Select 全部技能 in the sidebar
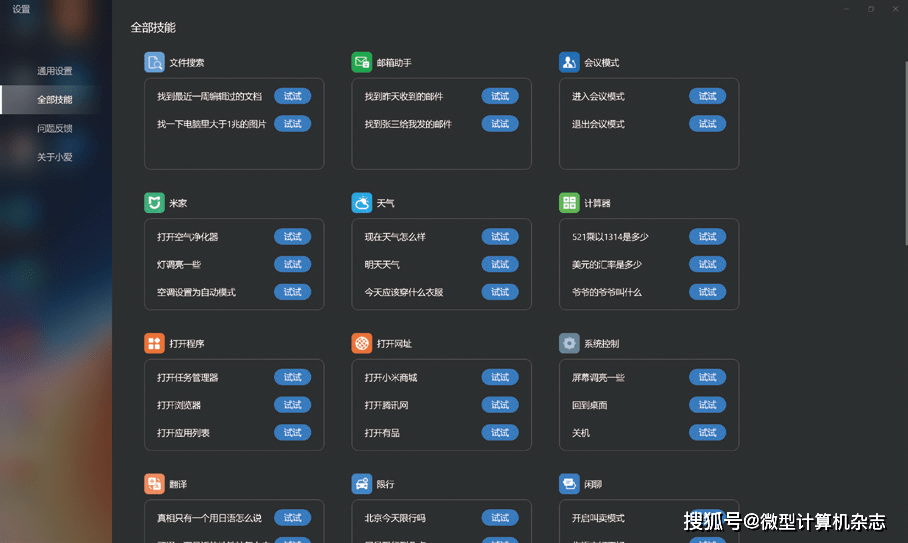Screen dimensions: 908x543 pos(55,100)
